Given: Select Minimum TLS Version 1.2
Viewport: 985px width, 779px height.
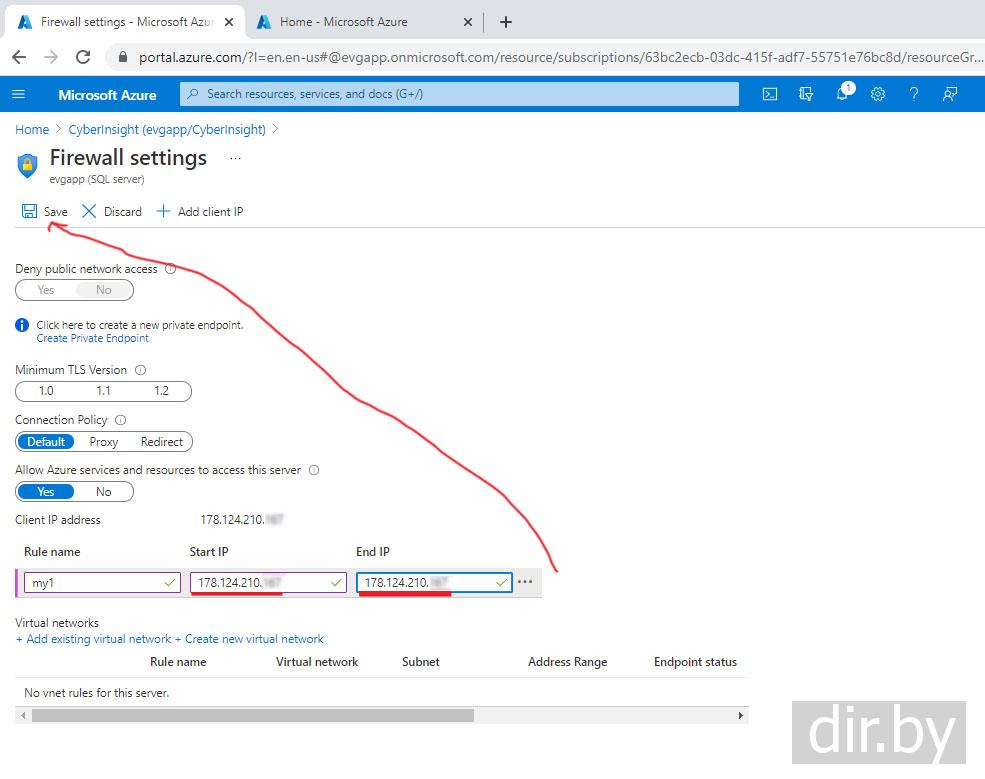Looking at the screenshot, I should click(161, 391).
